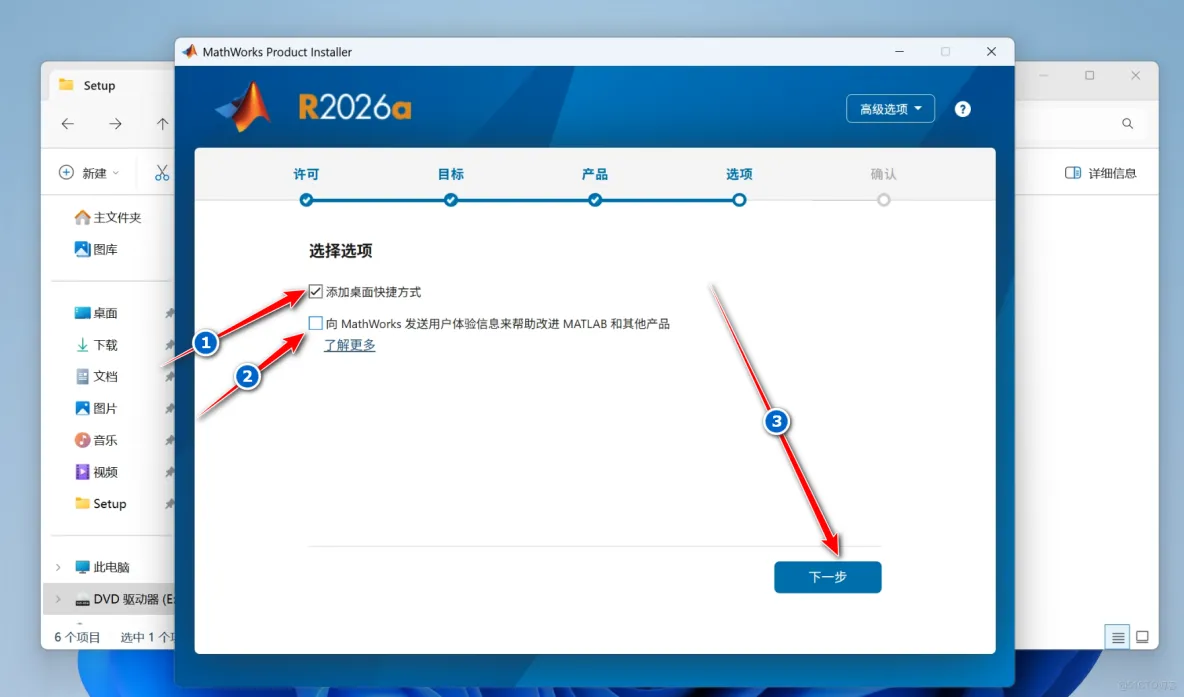This screenshot has height=697, width=1184.
Task: Minimize the MathWorks Product Installer window
Action: pos(899,51)
